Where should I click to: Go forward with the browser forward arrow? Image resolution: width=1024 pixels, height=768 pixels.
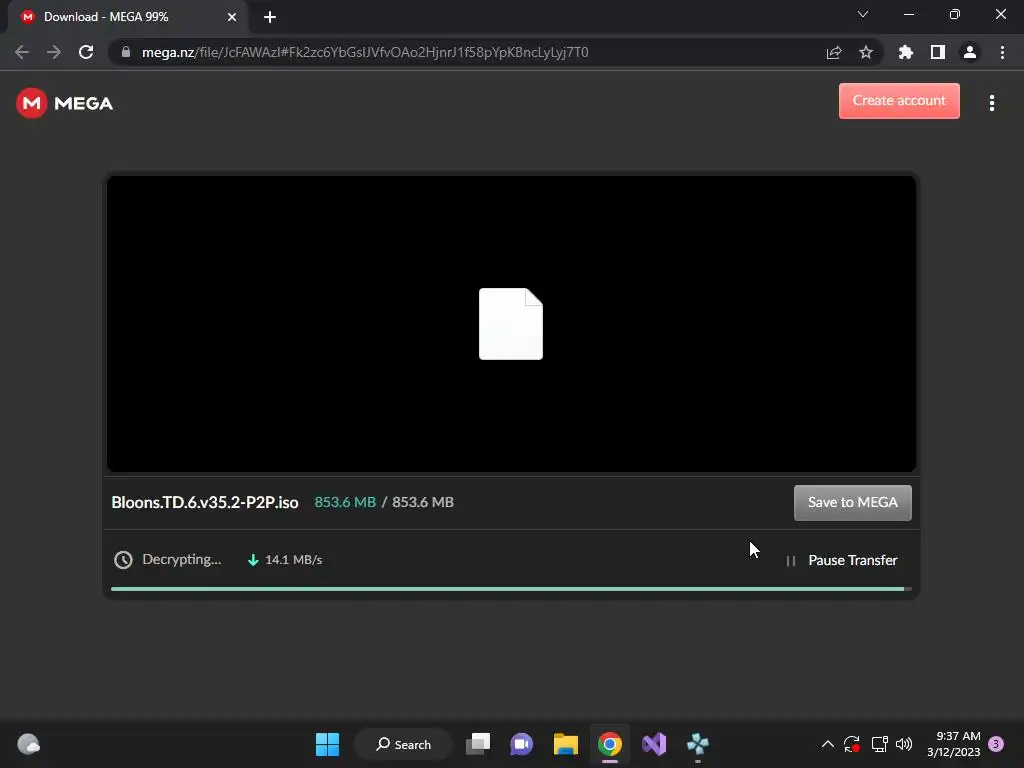tap(54, 52)
